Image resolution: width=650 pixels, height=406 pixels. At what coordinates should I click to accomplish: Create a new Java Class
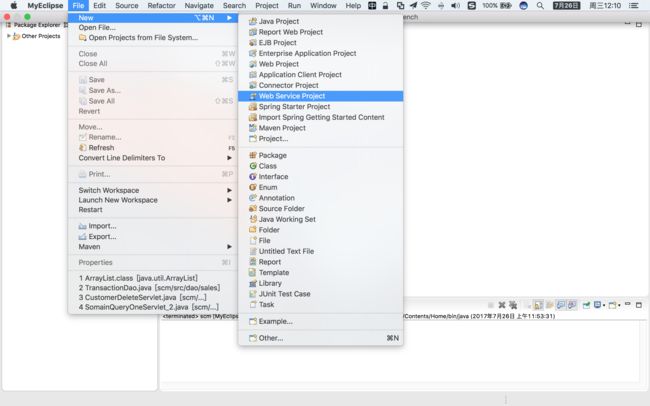click(x=320, y=166)
